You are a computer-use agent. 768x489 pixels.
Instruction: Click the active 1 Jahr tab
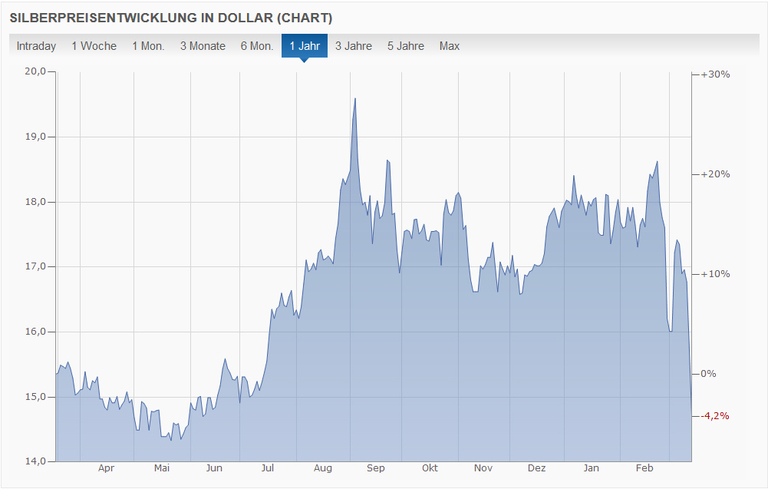(x=305, y=46)
